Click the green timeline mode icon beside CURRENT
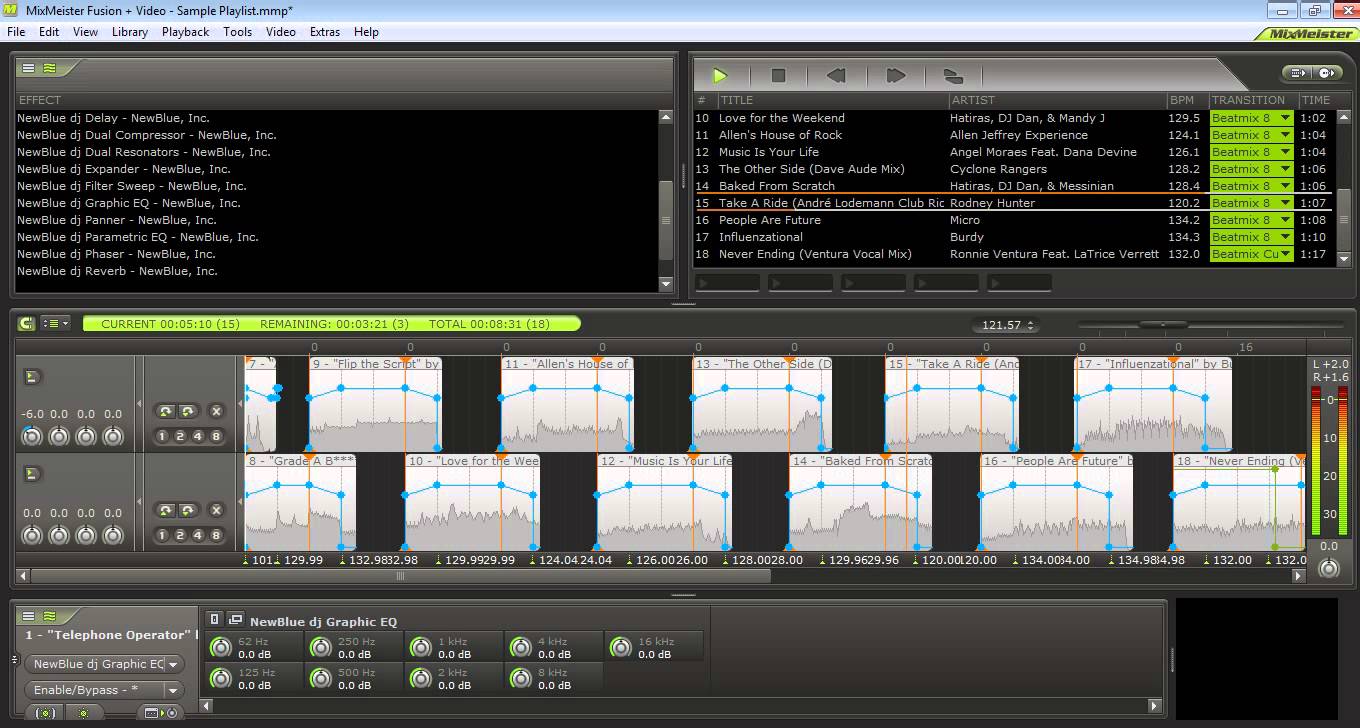This screenshot has width=1360, height=728. click(x=27, y=324)
